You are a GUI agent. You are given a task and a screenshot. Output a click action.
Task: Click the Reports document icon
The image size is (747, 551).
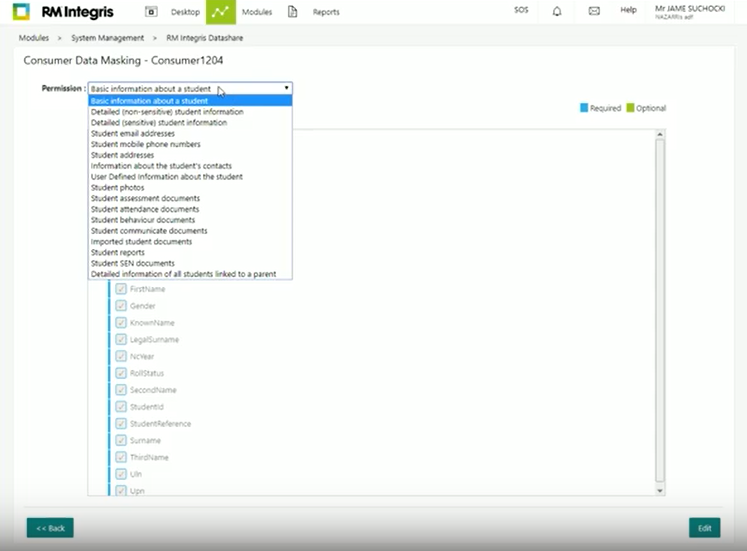point(293,11)
